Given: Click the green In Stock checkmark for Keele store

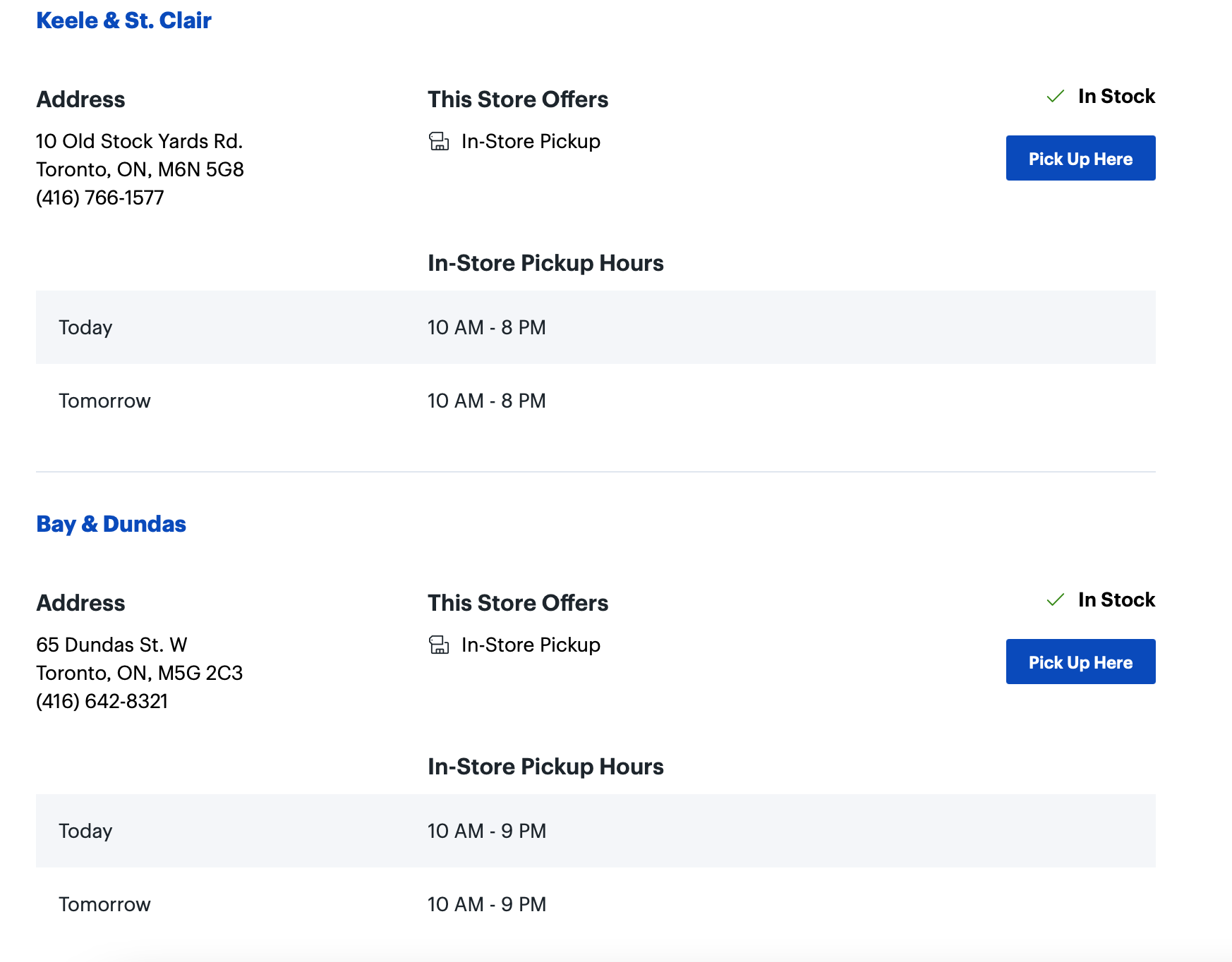Looking at the screenshot, I should tap(1056, 97).
